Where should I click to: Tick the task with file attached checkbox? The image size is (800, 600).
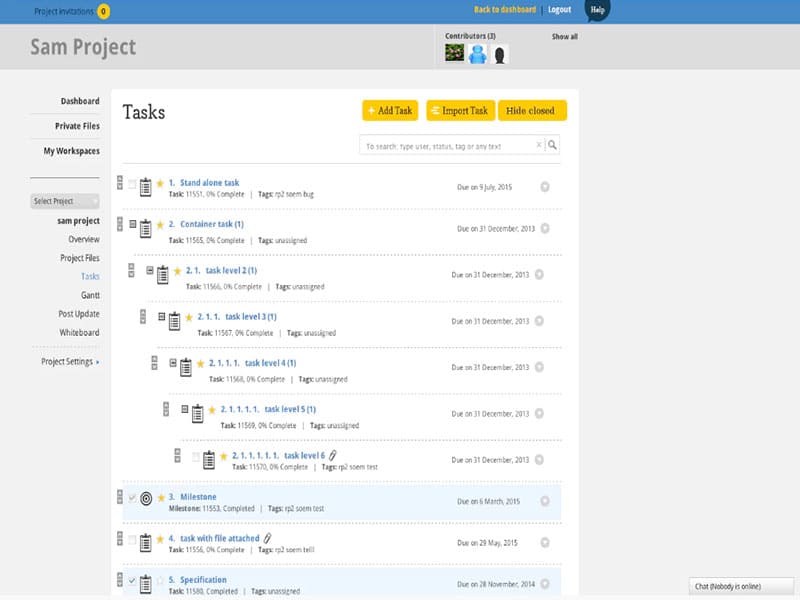pyautogui.click(x=132, y=540)
